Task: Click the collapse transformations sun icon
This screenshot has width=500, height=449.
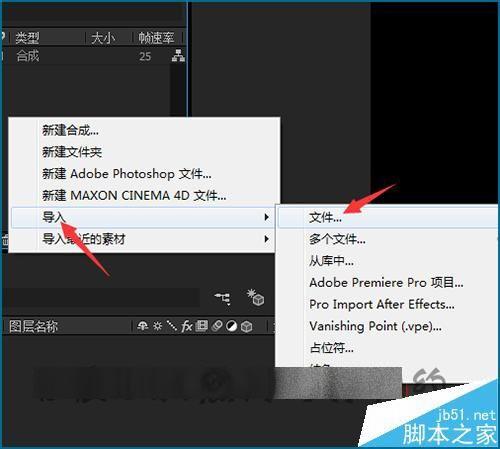Action: (x=157, y=326)
